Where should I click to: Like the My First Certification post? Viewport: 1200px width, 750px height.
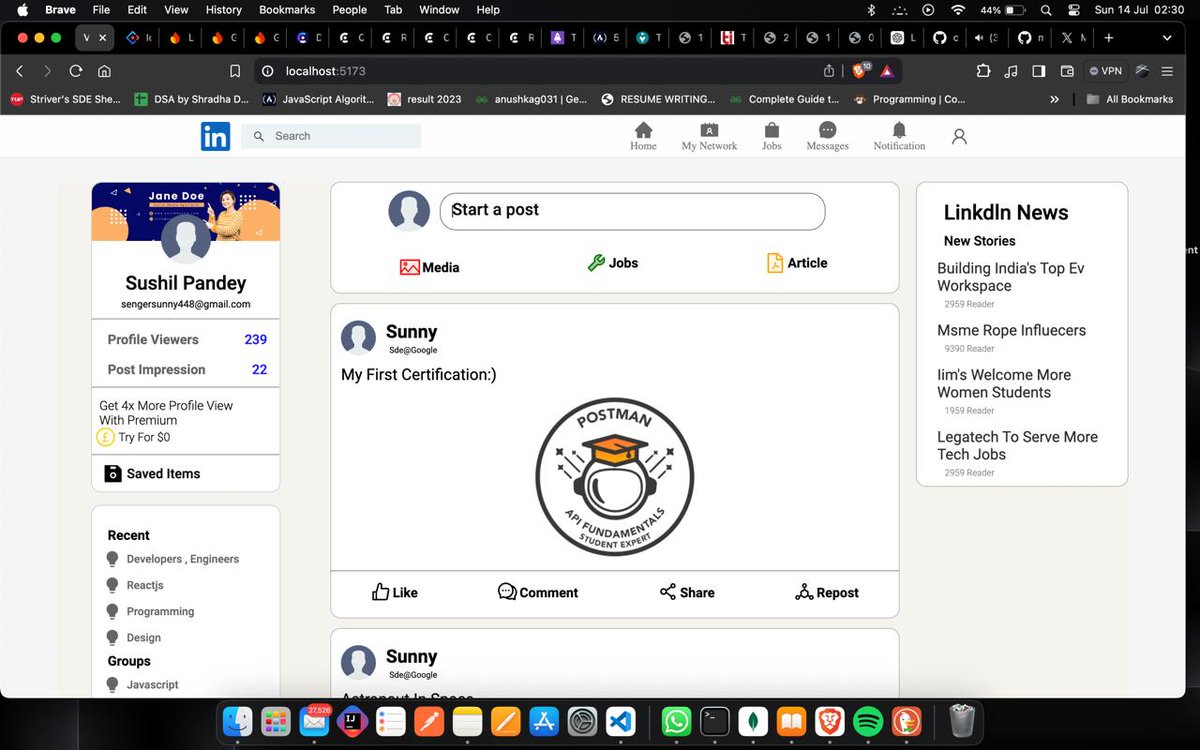394,592
